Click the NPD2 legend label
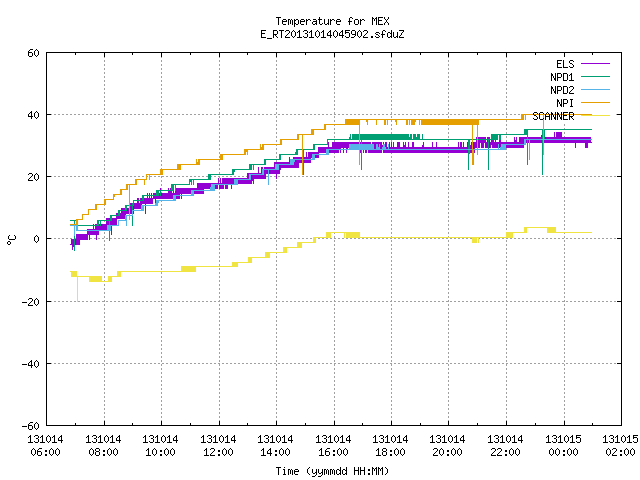The image size is (640, 480). 562,90
